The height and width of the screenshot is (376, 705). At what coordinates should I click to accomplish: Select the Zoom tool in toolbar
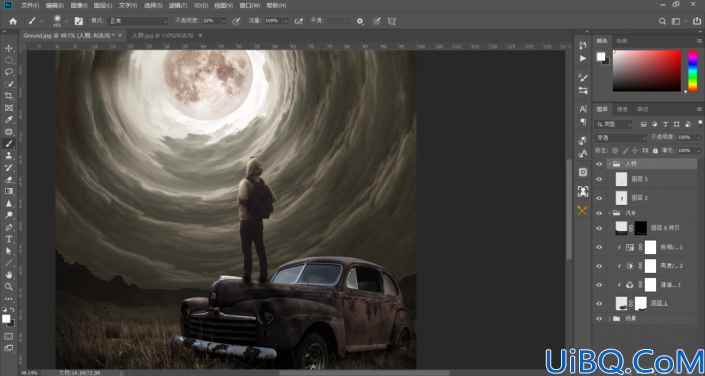click(9, 286)
